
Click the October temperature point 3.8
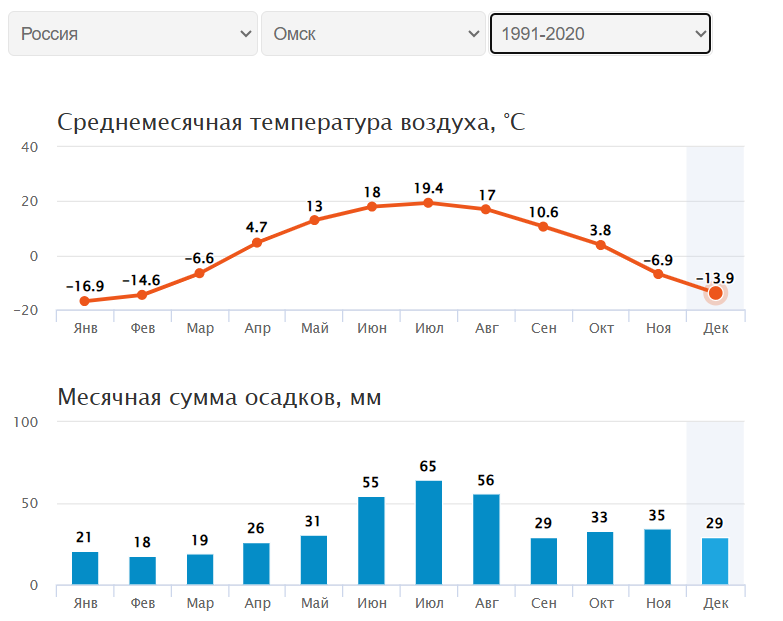click(x=601, y=245)
